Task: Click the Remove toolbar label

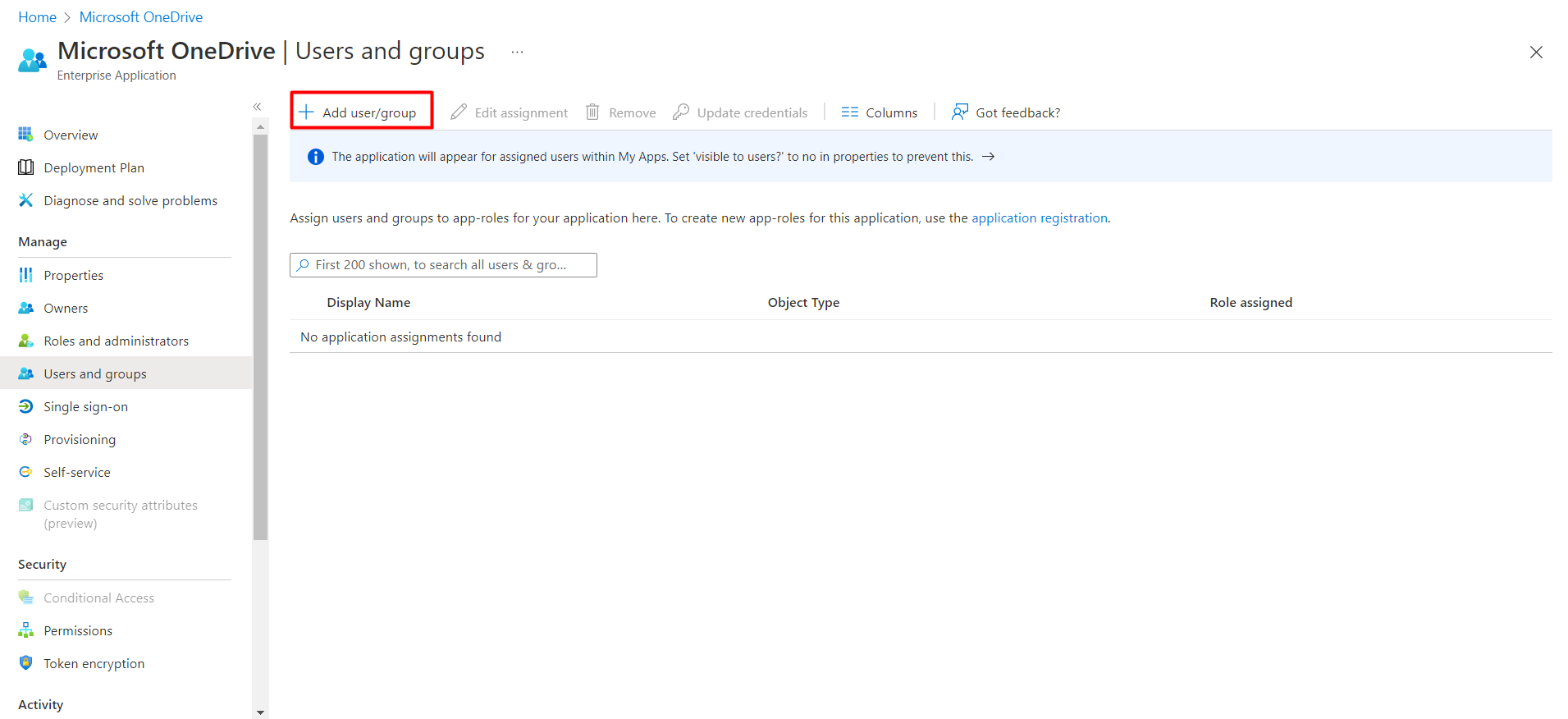Action: [632, 112]
